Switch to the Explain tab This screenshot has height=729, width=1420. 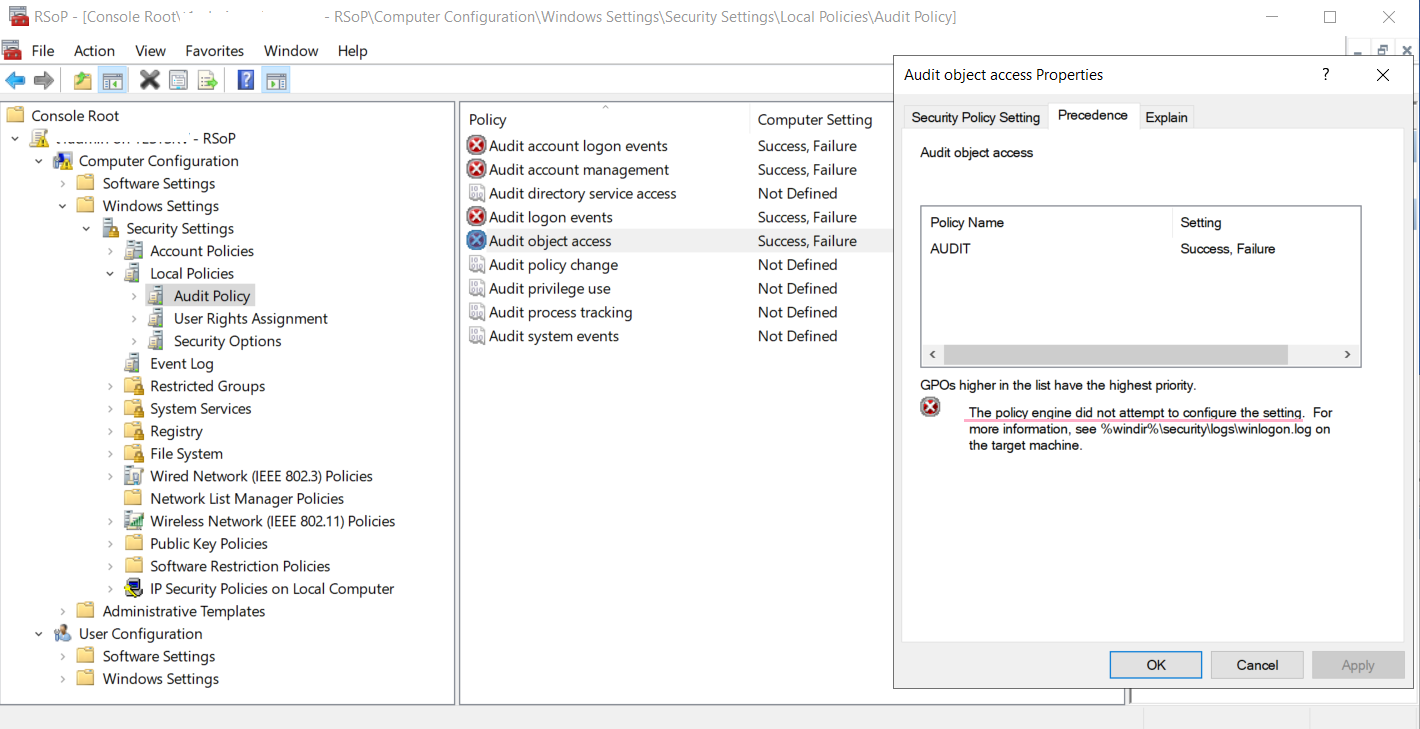tap(1166, 117)
